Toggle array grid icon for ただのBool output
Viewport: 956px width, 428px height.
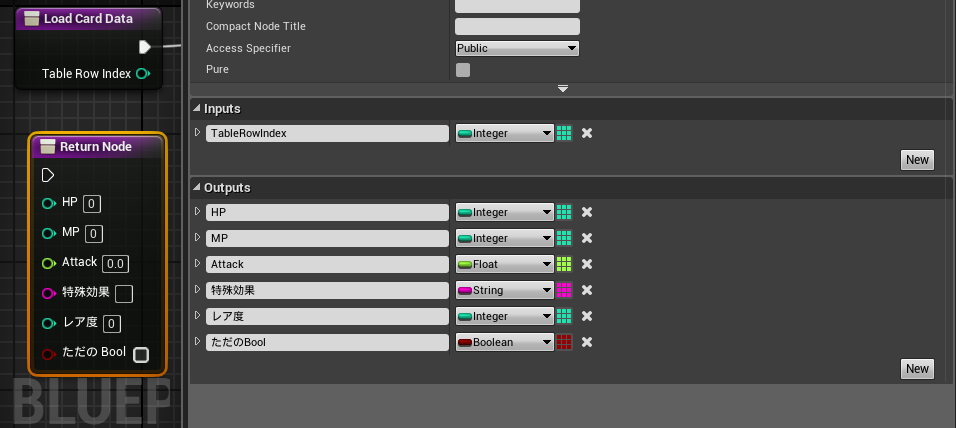pyautogui.click(x=564, y=342)
